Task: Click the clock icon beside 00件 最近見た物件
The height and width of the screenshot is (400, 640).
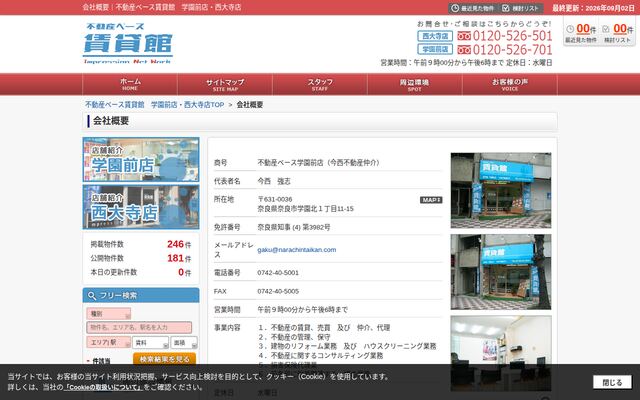Action: [570, 29]
